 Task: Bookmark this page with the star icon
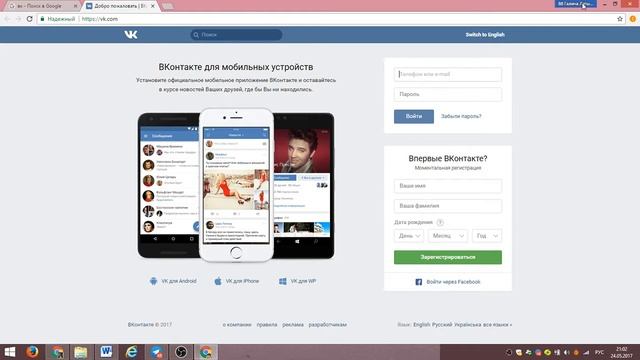pos(620,19)
